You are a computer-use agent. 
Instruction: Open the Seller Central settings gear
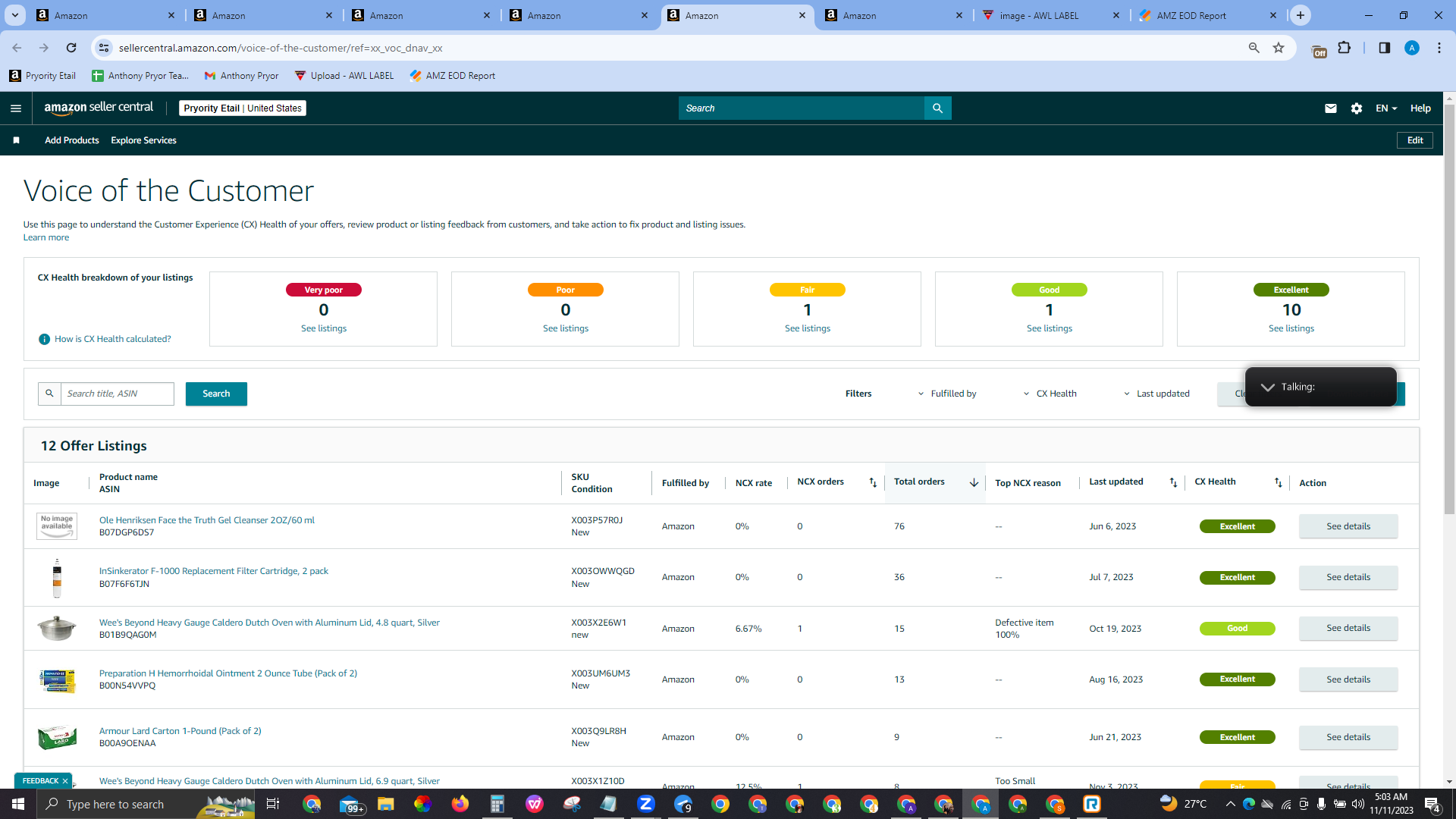point(1357,108)
